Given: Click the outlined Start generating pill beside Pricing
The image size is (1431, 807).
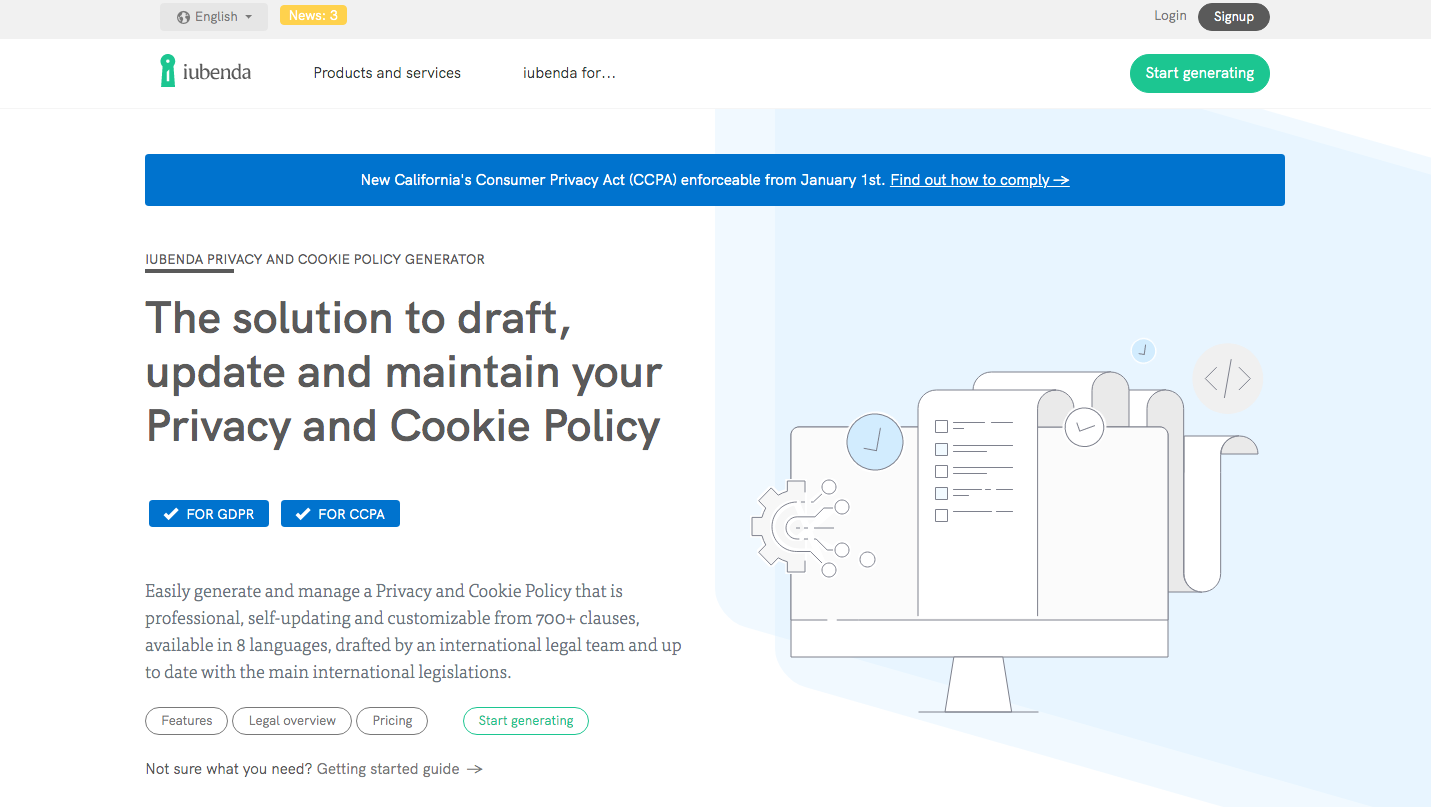Looking at the screenshot, I should pyautogui.click(x=526, y=721).
